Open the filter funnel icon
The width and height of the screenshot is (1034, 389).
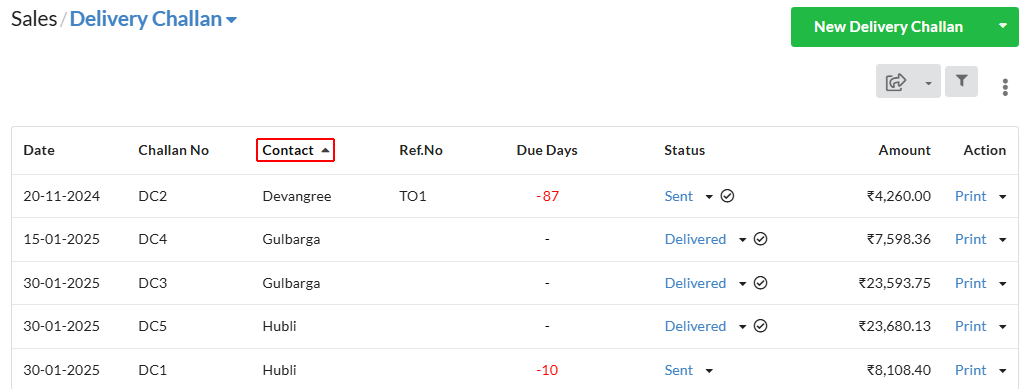[x=961, y=81]
